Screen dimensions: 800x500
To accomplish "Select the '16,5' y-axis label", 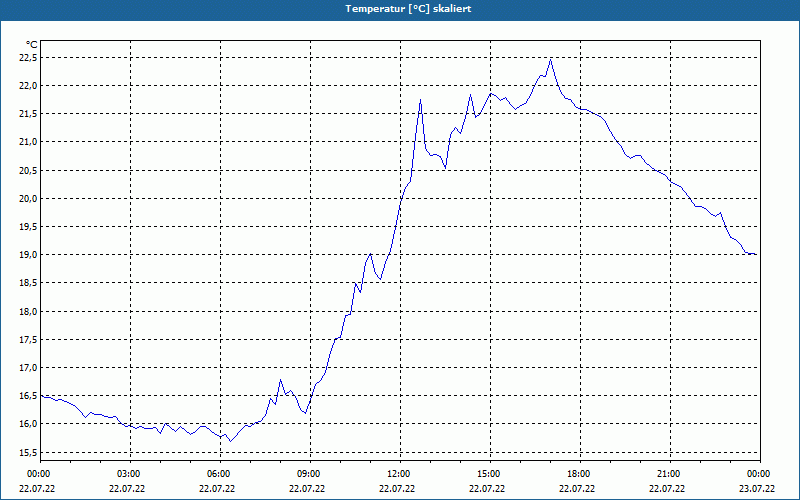I will click(x=28, y=395).
